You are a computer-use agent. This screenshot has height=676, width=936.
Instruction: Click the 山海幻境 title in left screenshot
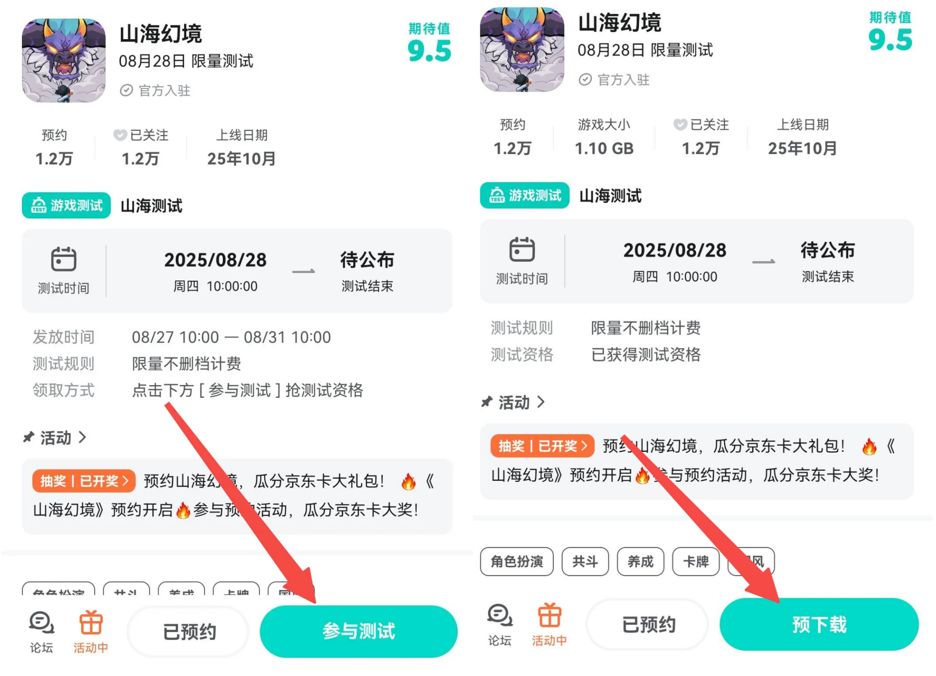pyautogui.click(x=161, y=33)
